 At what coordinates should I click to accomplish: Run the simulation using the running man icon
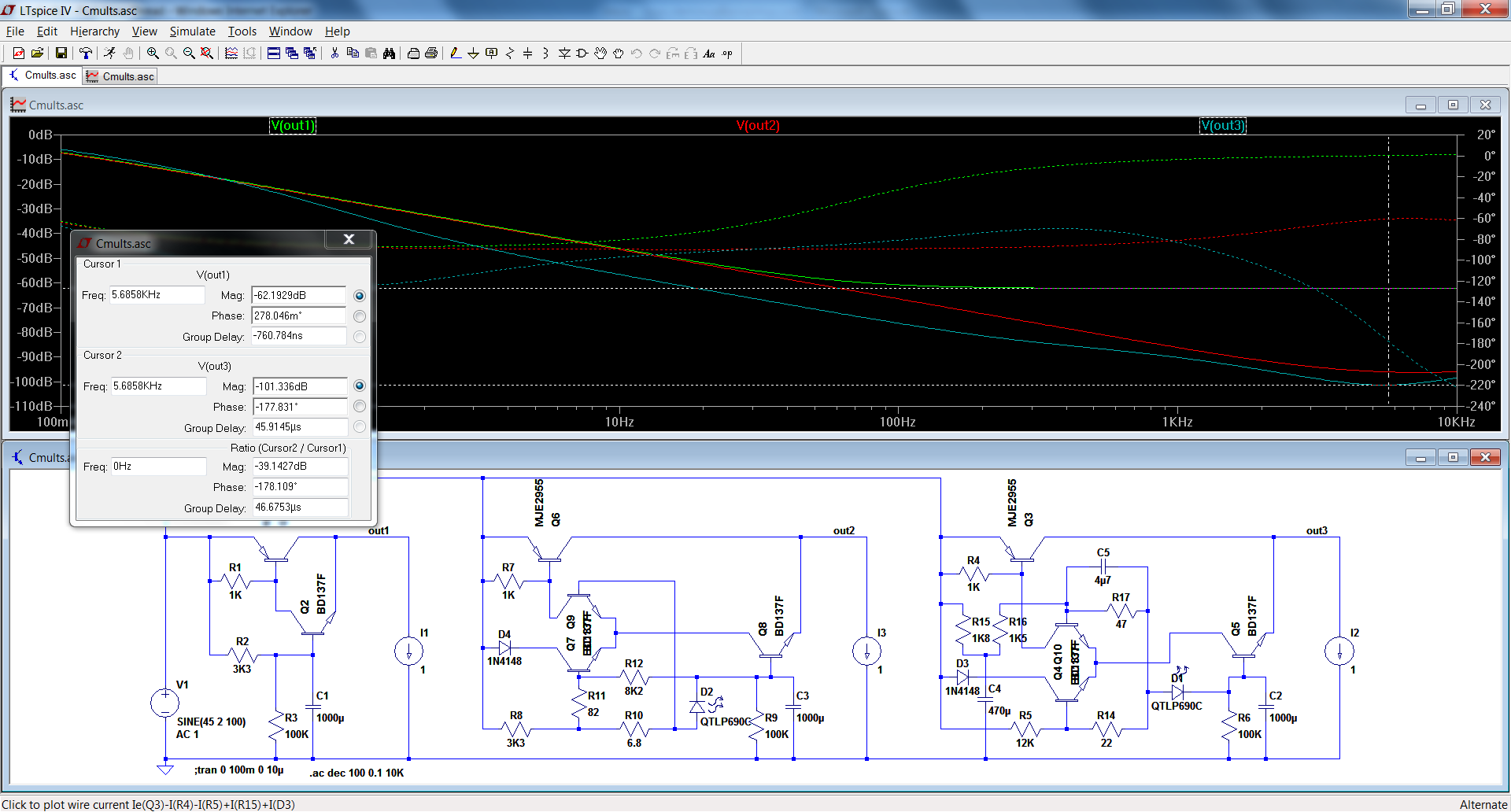[x=109, y=54]
